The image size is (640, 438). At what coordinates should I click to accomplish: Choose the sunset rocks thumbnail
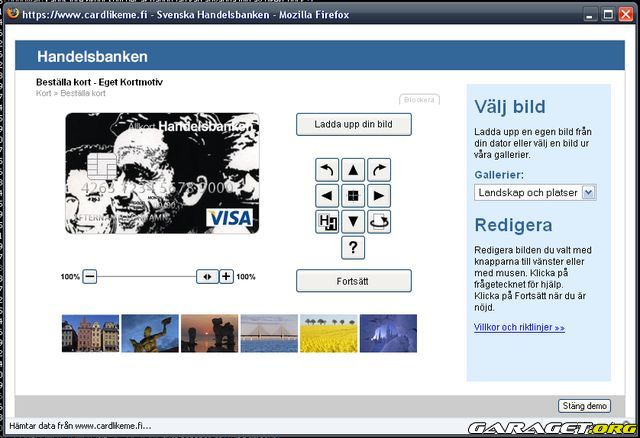point(209,333)
